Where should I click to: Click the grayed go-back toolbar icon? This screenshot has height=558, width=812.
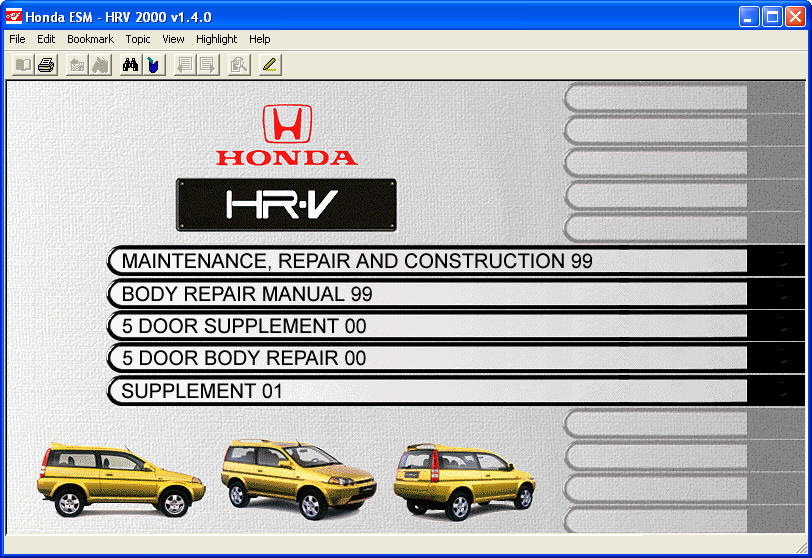[x=77, y=65]
